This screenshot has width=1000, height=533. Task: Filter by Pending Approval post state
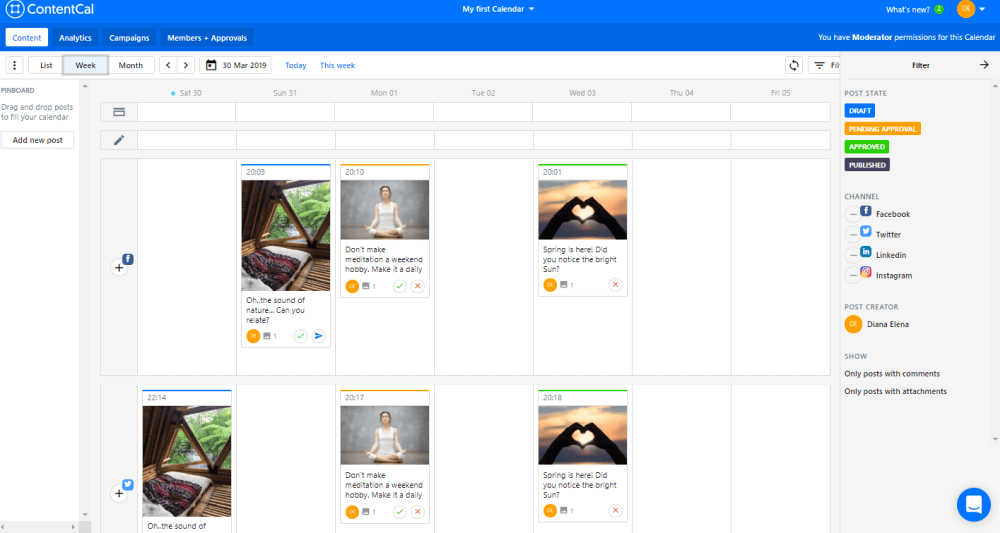(882, 129)
